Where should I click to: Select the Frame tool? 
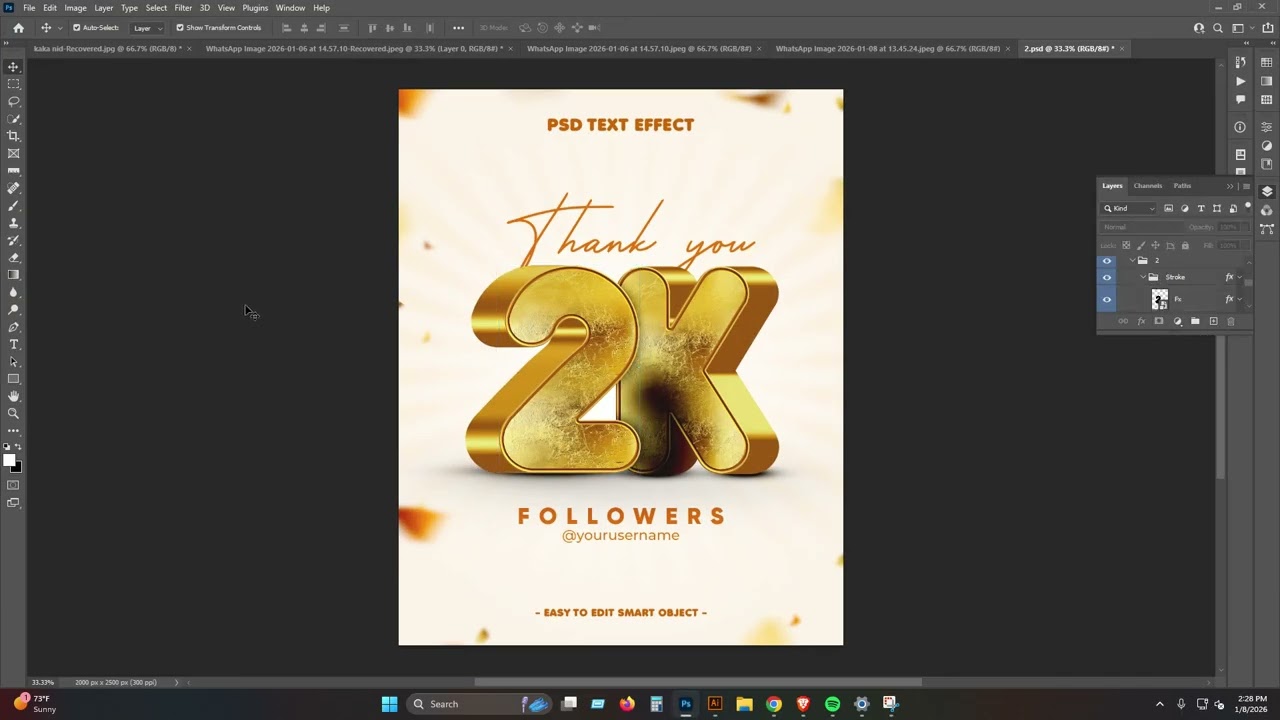(13, 153)
